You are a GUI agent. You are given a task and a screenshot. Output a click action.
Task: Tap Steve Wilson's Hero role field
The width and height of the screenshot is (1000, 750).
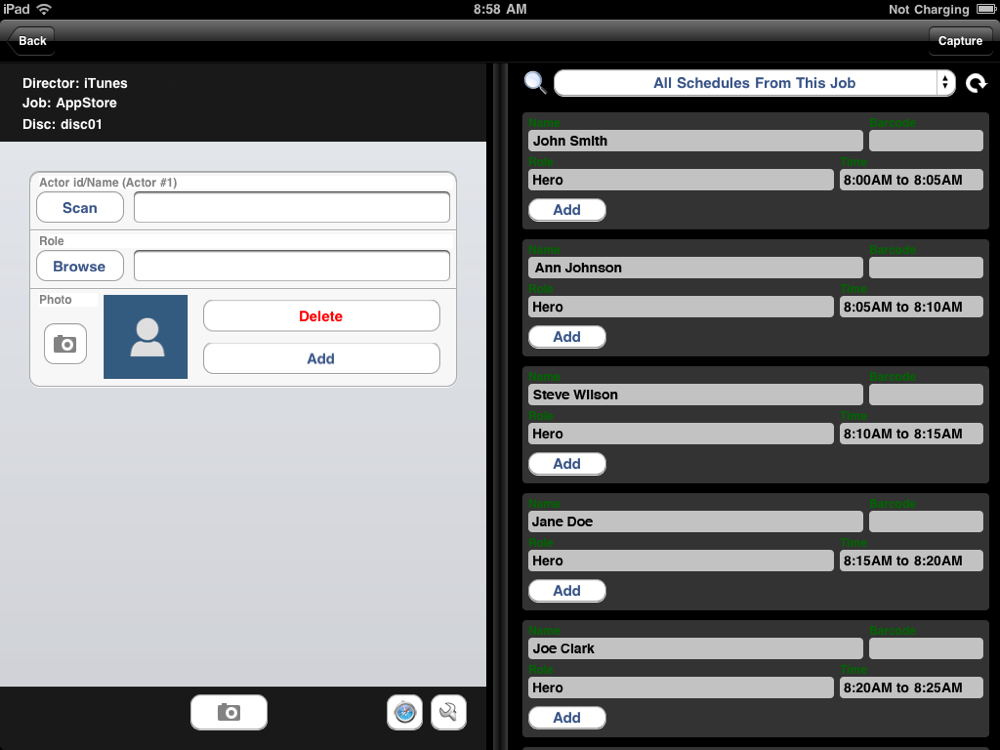pos(680,434)
